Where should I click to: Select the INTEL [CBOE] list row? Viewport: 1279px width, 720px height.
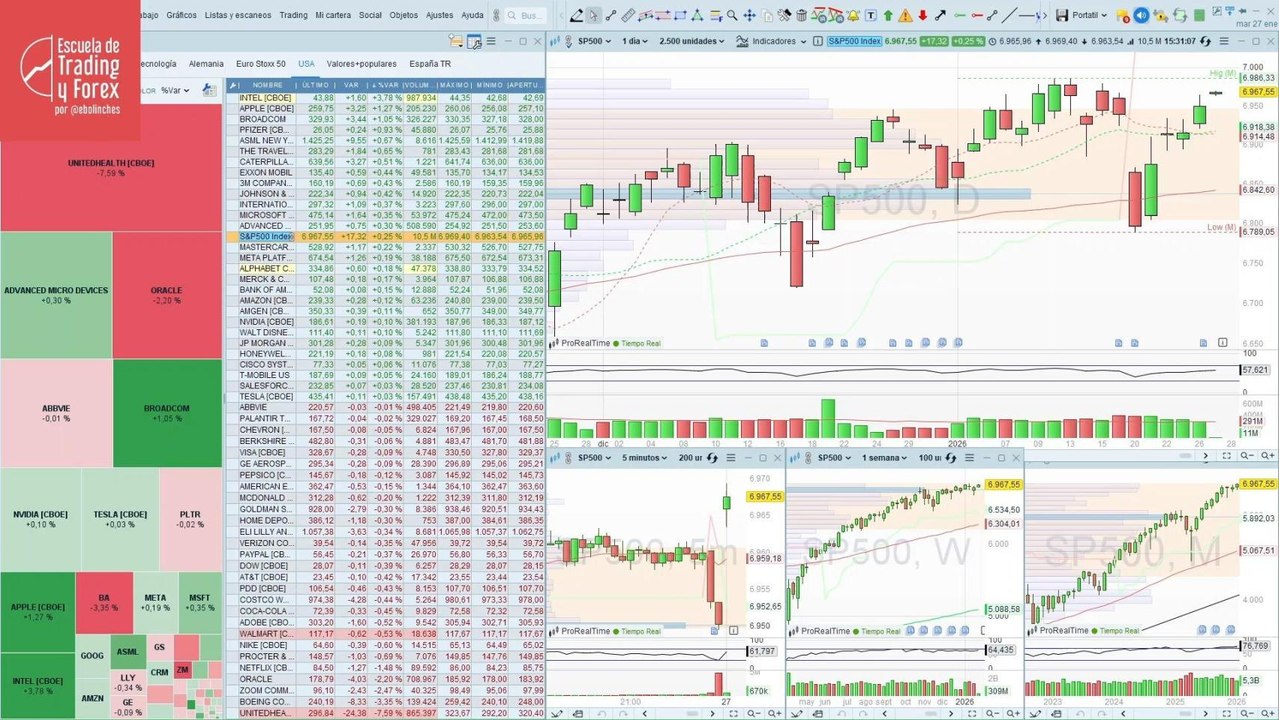[385, 97]
